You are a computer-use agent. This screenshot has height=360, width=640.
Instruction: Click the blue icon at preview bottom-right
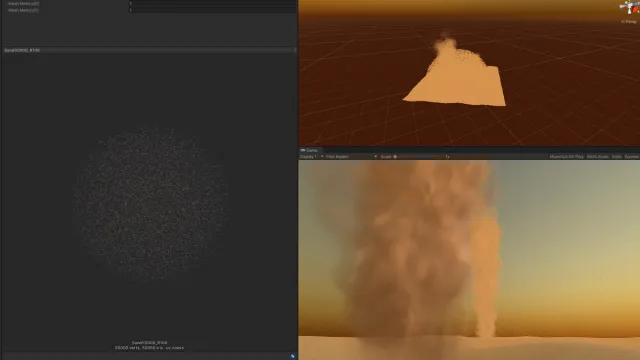293,356
